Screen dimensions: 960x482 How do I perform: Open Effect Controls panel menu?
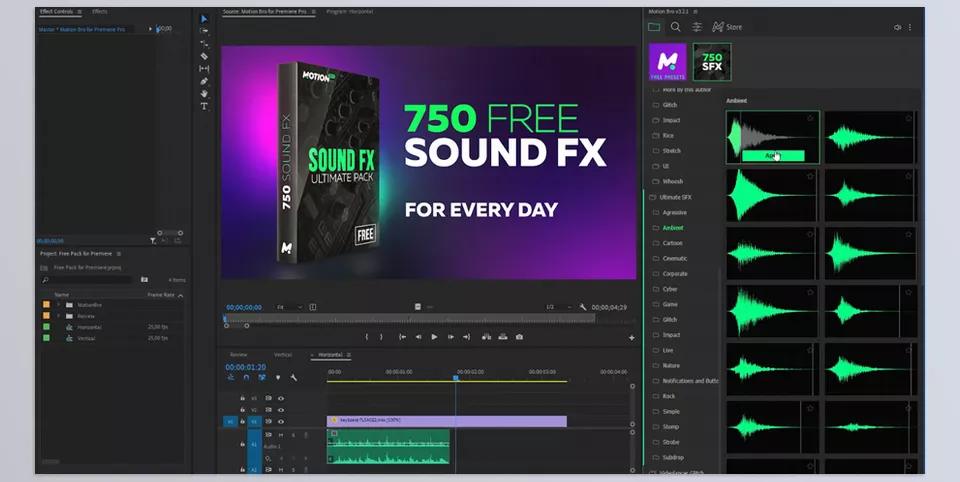(x=79, y=12)
